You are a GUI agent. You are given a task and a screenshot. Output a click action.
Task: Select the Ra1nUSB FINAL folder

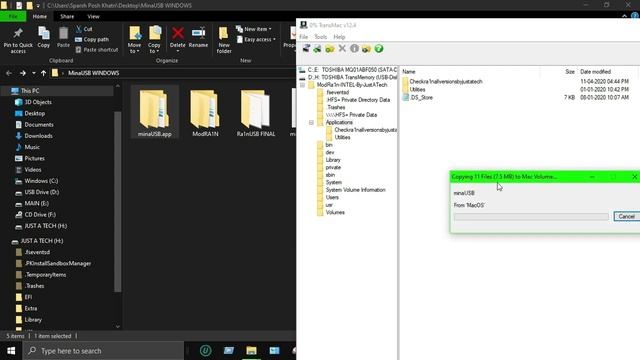256,112
